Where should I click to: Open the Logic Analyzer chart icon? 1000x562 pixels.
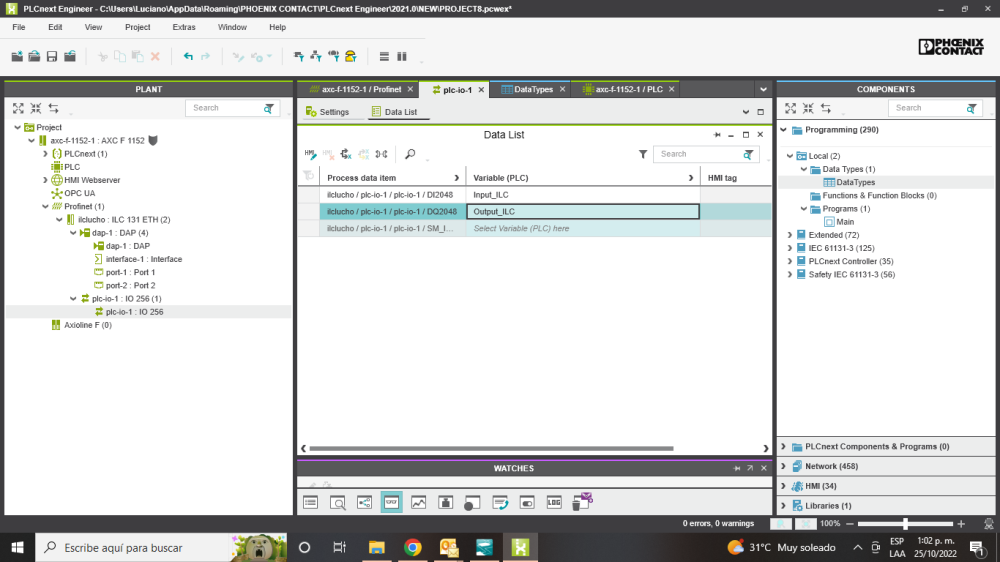click(418, 503)
